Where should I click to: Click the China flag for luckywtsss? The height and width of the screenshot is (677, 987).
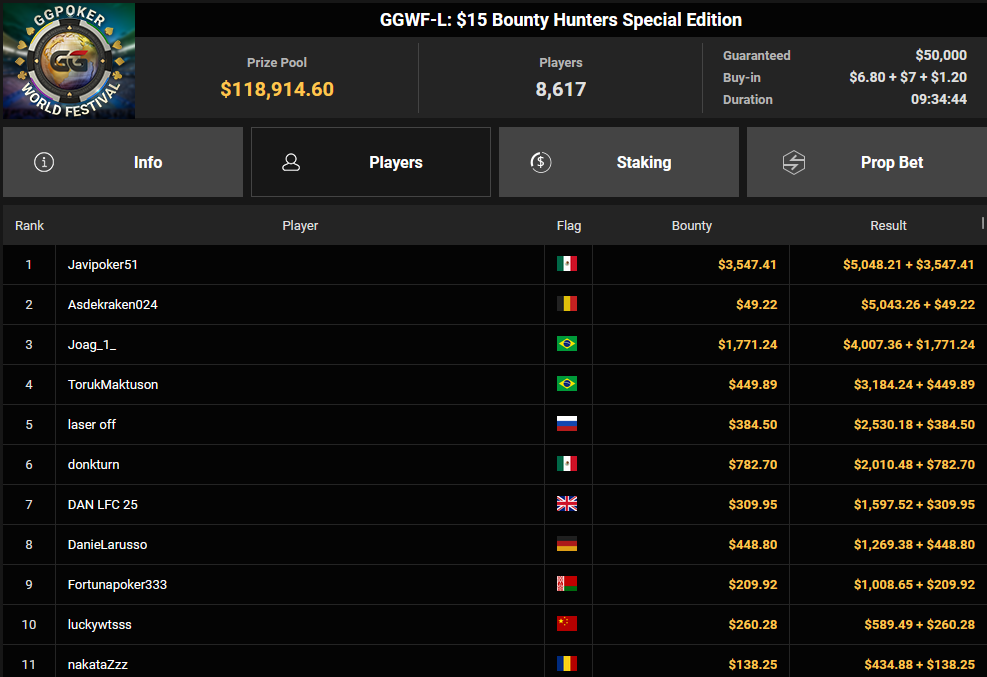[x=567, y=624]
